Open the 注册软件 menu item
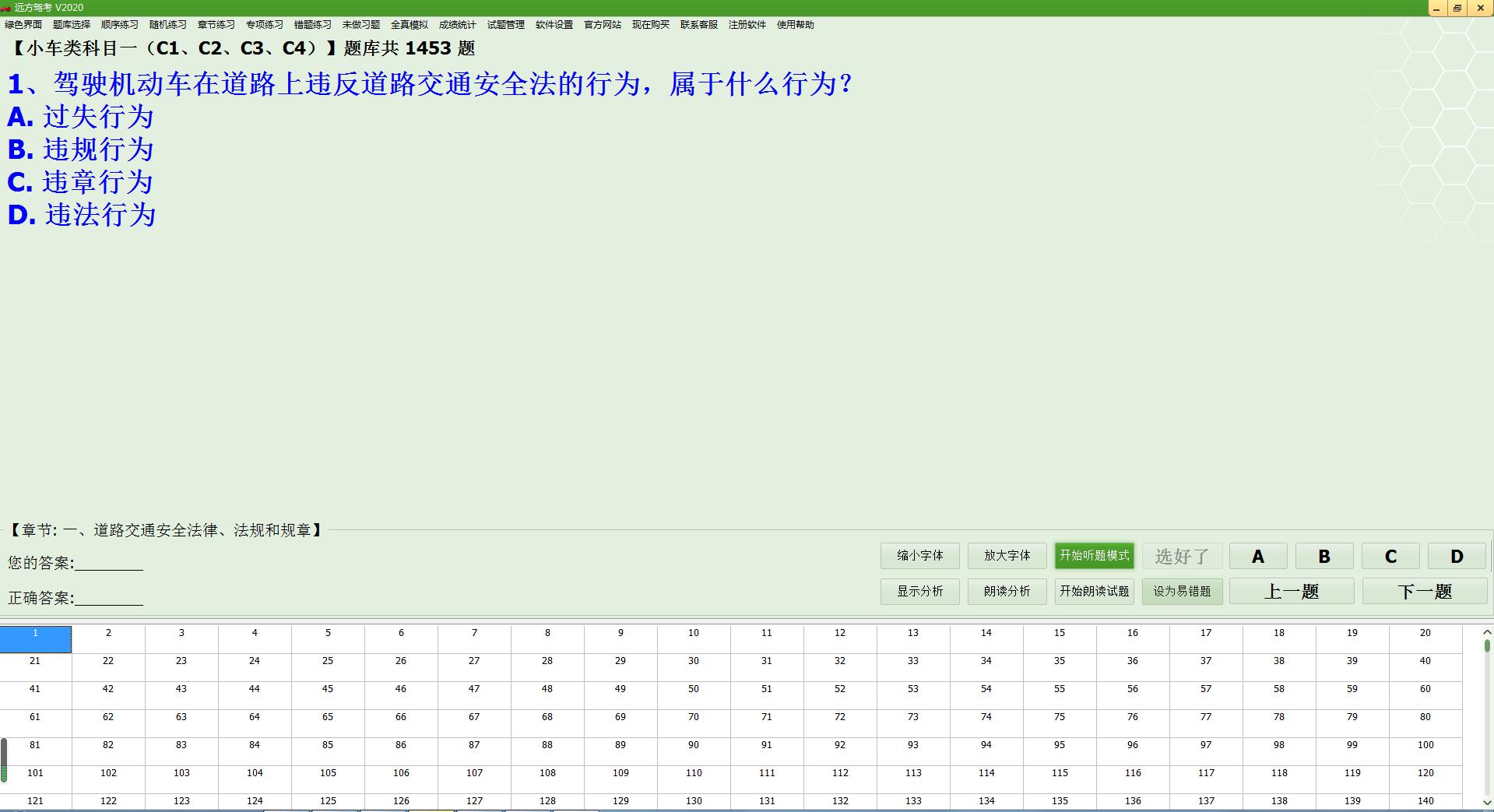The width and height of the screenshot is (1494, 812). click(x=747, y=25)
